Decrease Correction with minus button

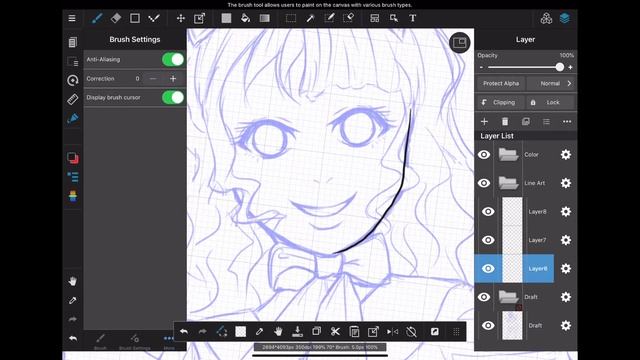tap(153, 79)
